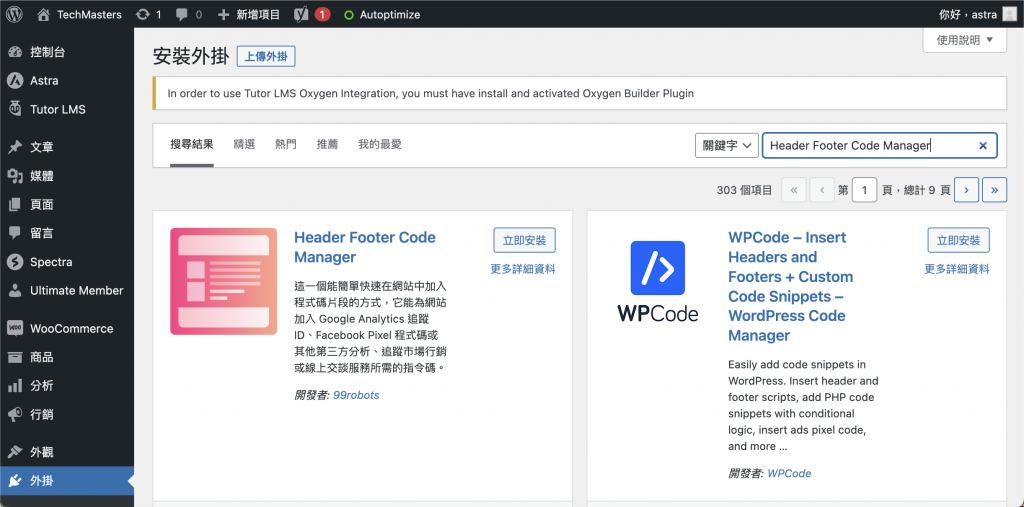This screenshot has height=507, width=1024.
Task: Click 上傳外掛 upload plugin button
Action: click(x=266, y=57)
